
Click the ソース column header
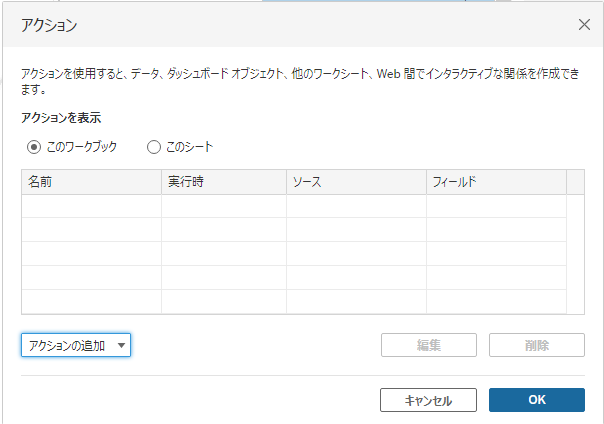pos(356,182)
